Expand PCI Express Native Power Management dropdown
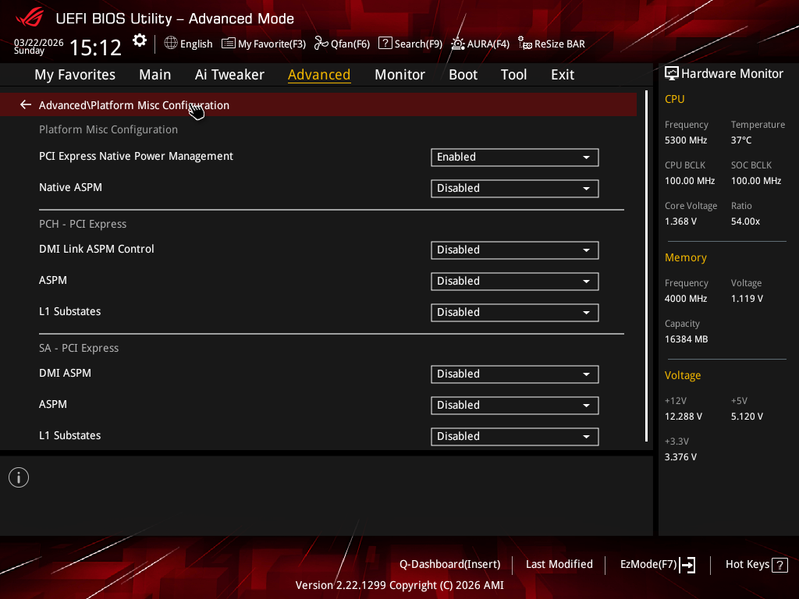This screenshot has width=799, height=599. coord(515,157)
